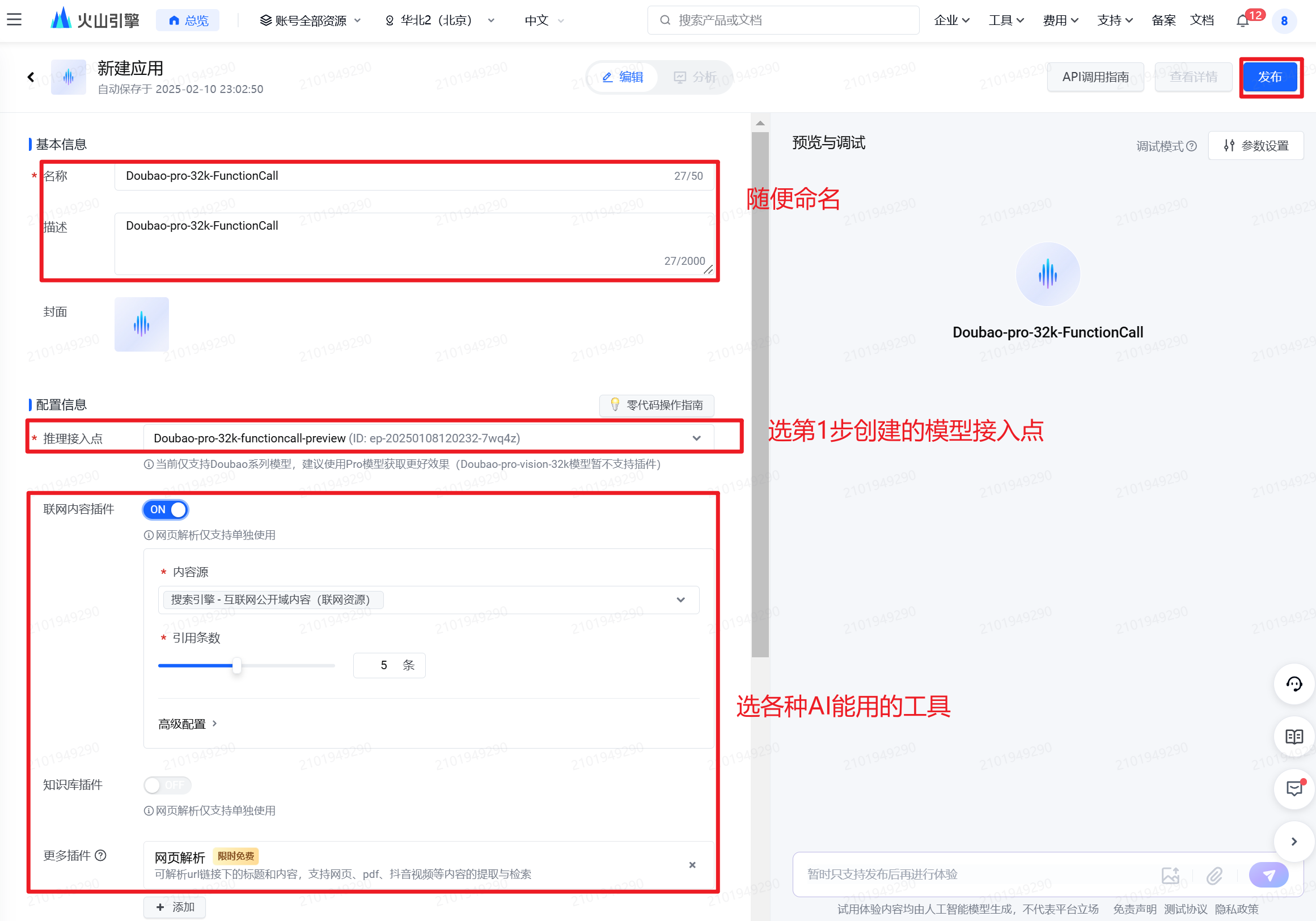Open the customer service headset icon

pos(1294,684)
